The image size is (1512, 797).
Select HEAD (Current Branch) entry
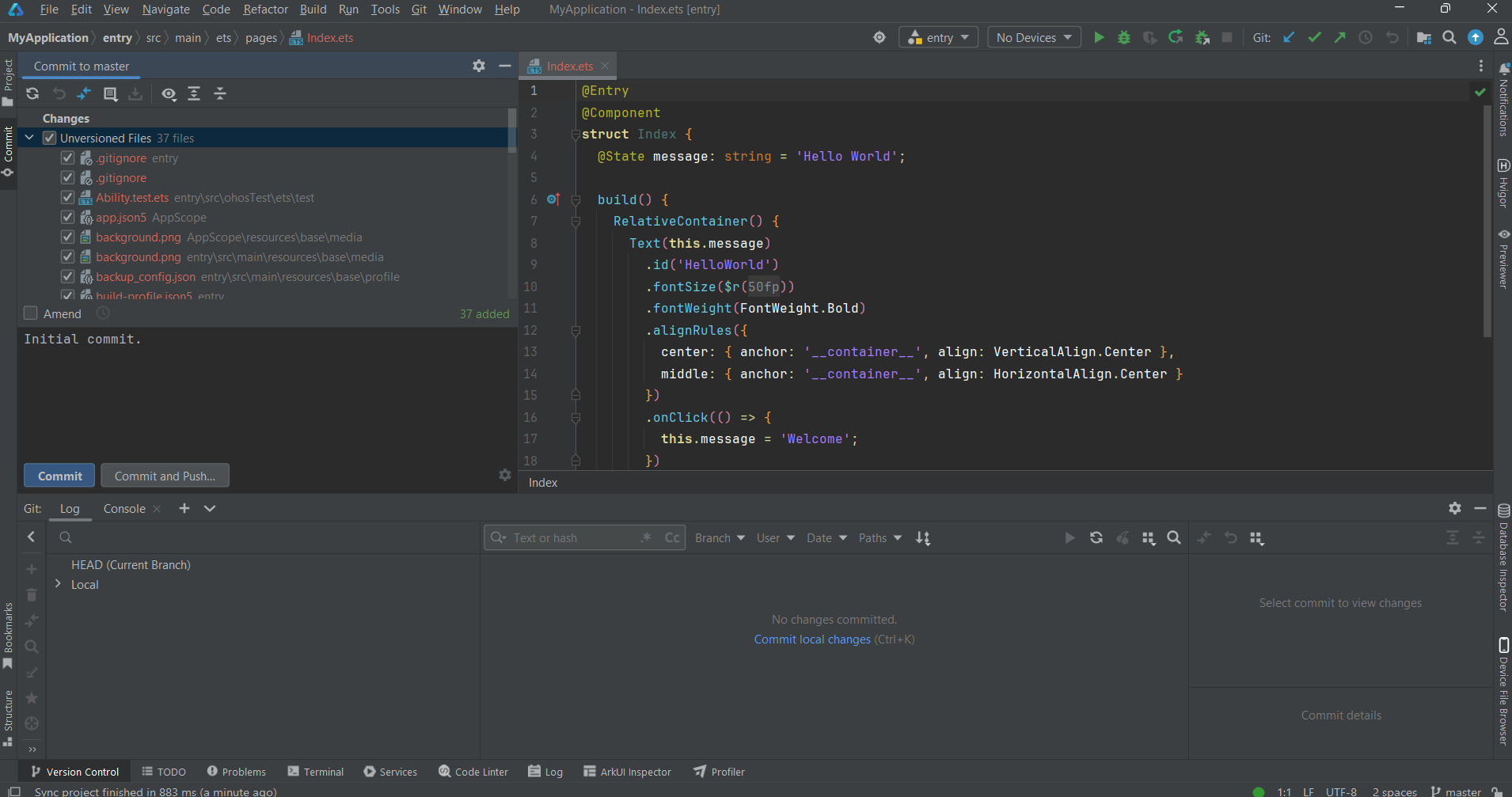[131, 564]
